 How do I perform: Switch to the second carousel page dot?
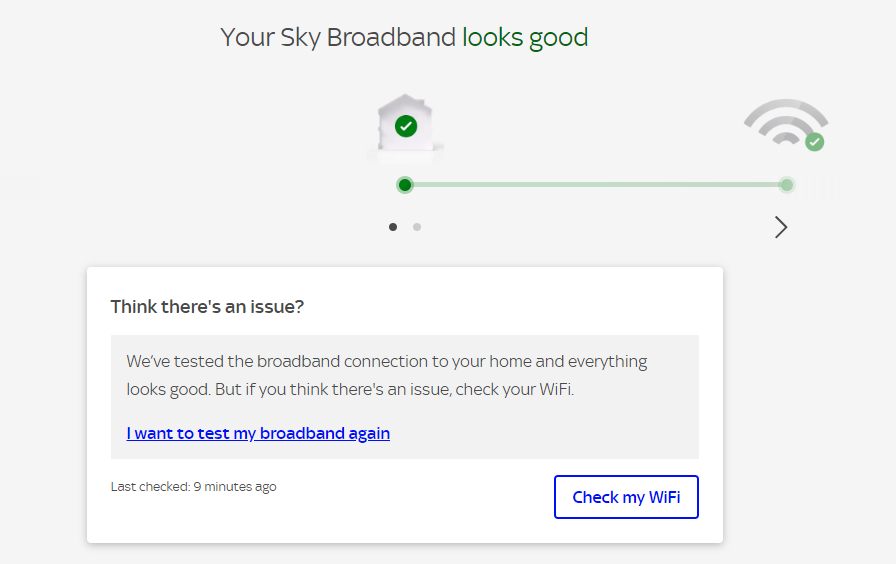tap(417, 227)
